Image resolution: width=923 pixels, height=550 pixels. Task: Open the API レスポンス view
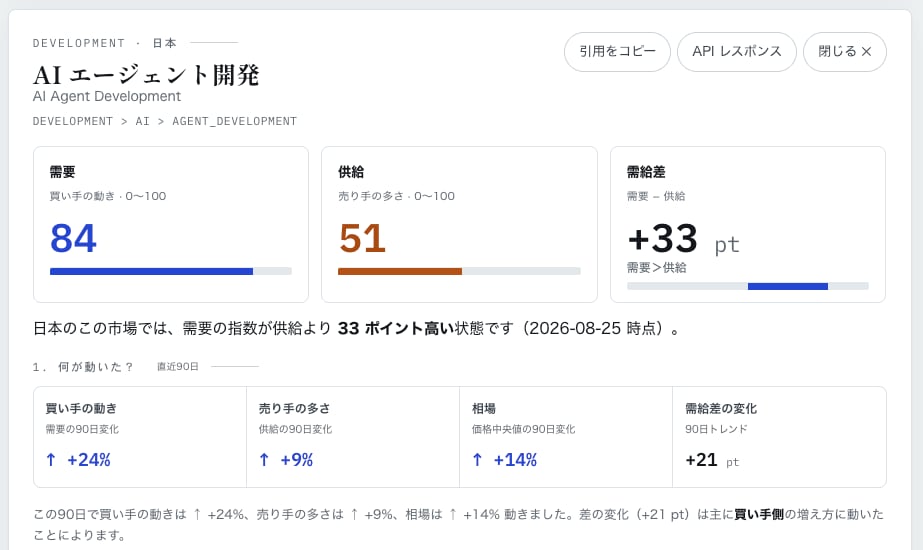pyautogui.click(x=736, y=52)
